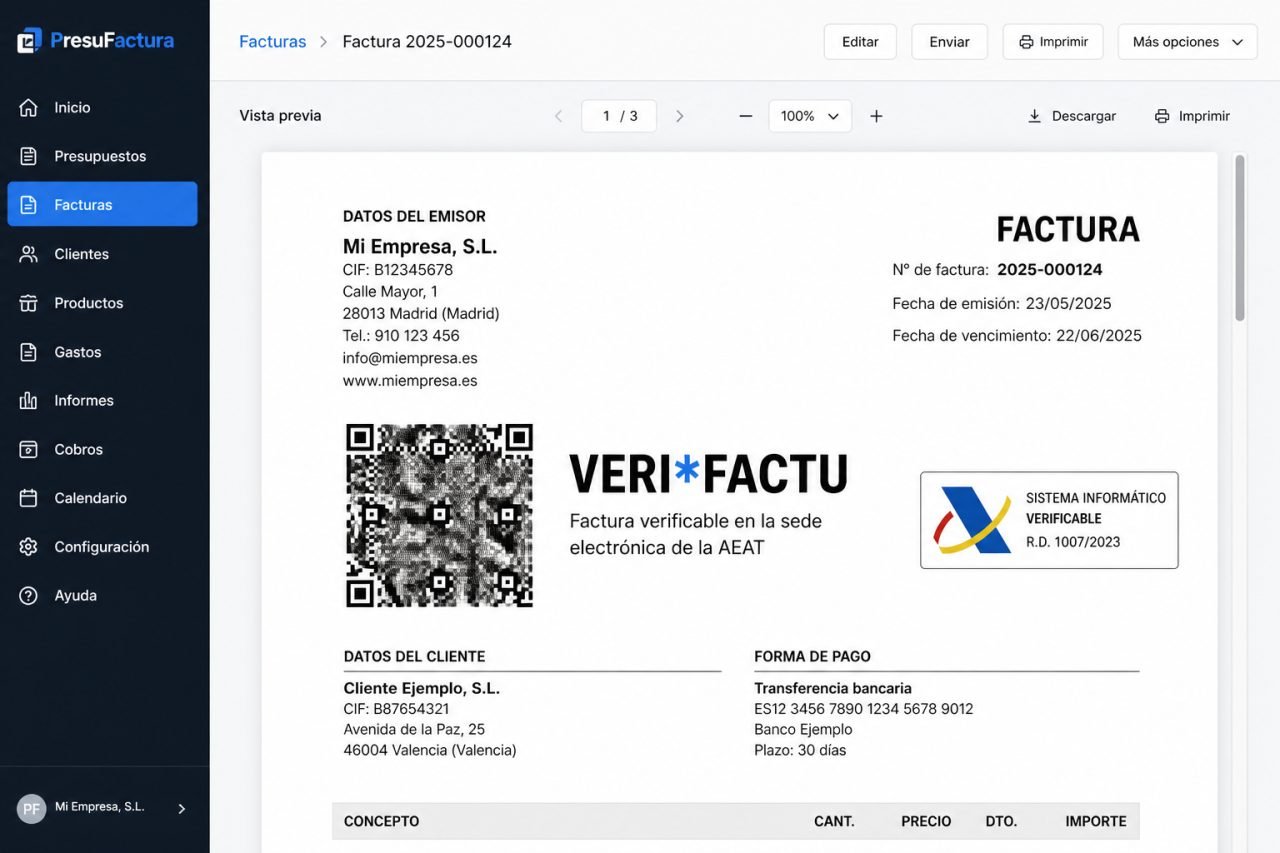
Task: Click the PF avatar circle
Action: click(x=32, y=809)
